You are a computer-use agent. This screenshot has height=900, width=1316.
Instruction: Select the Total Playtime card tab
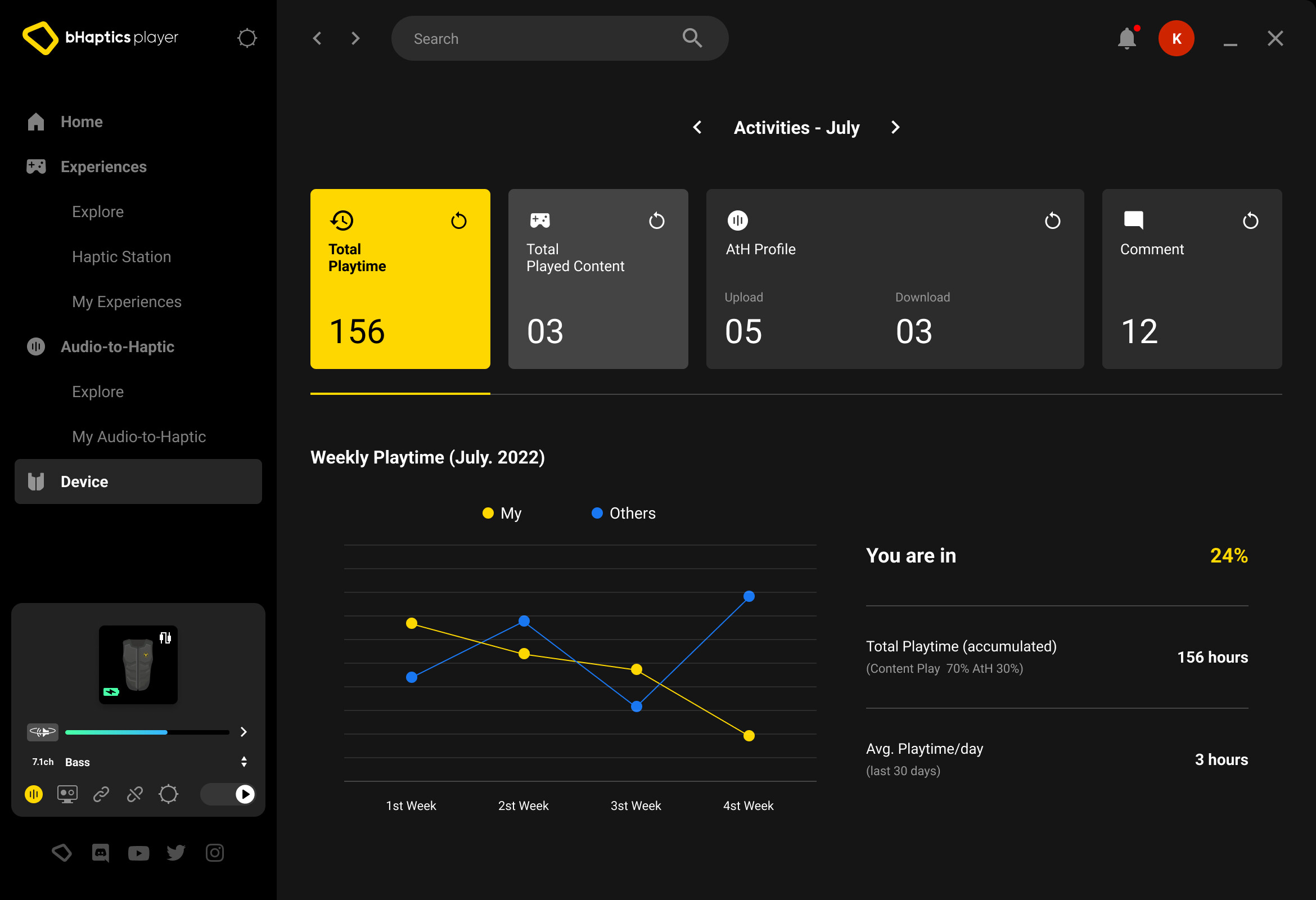pos(400,278)
